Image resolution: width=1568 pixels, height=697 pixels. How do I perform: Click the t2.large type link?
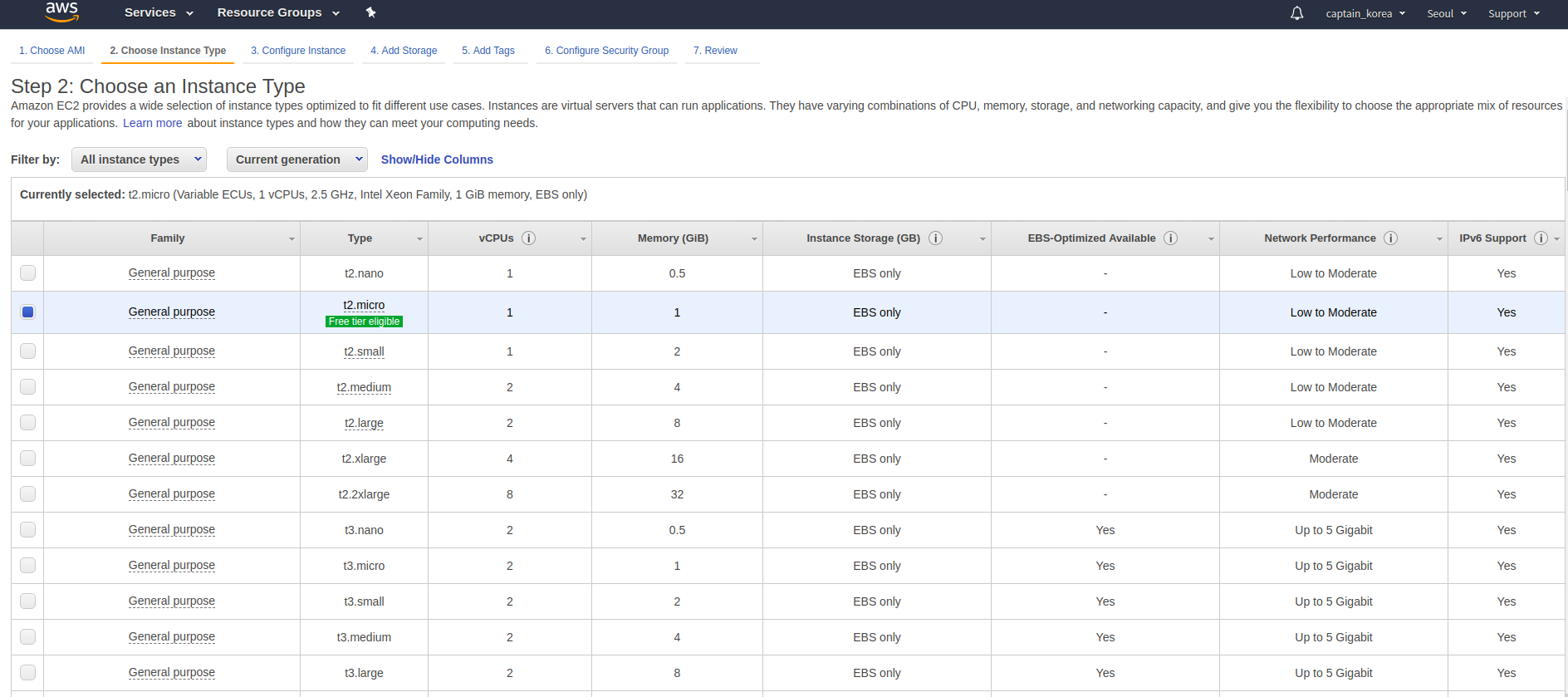tap(364, 423)
